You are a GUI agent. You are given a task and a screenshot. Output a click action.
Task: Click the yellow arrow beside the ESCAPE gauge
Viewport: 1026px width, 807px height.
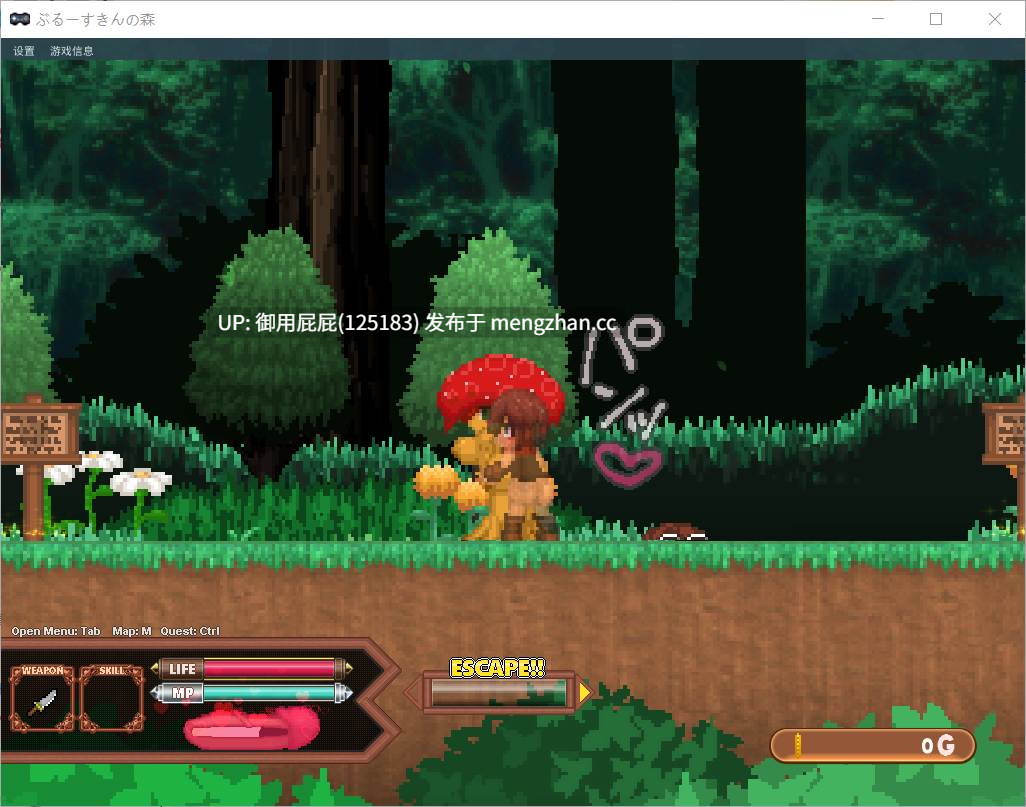[x=584, y=692]
